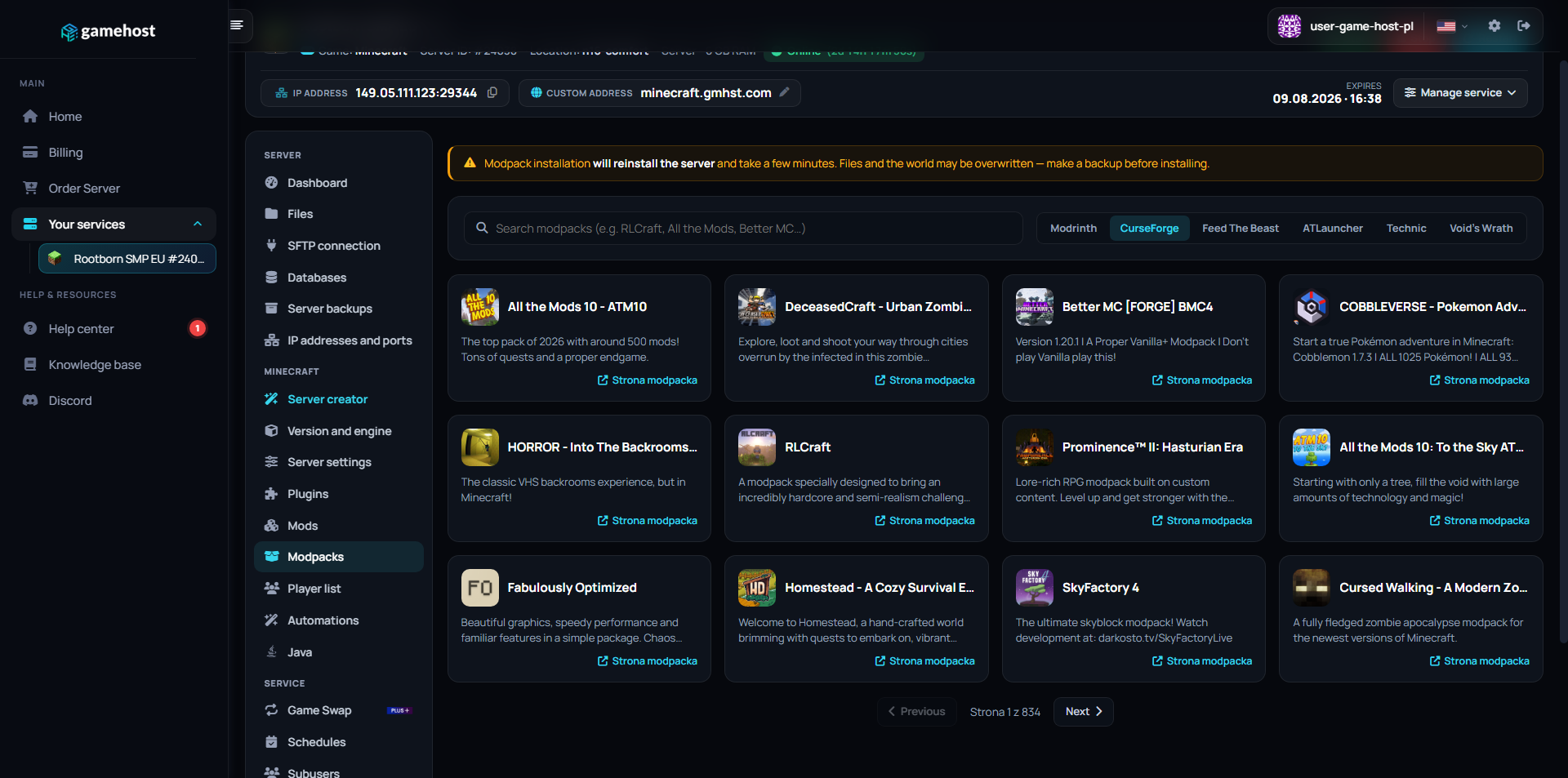Copy the IP address with copy icon

tap(492, 92)
